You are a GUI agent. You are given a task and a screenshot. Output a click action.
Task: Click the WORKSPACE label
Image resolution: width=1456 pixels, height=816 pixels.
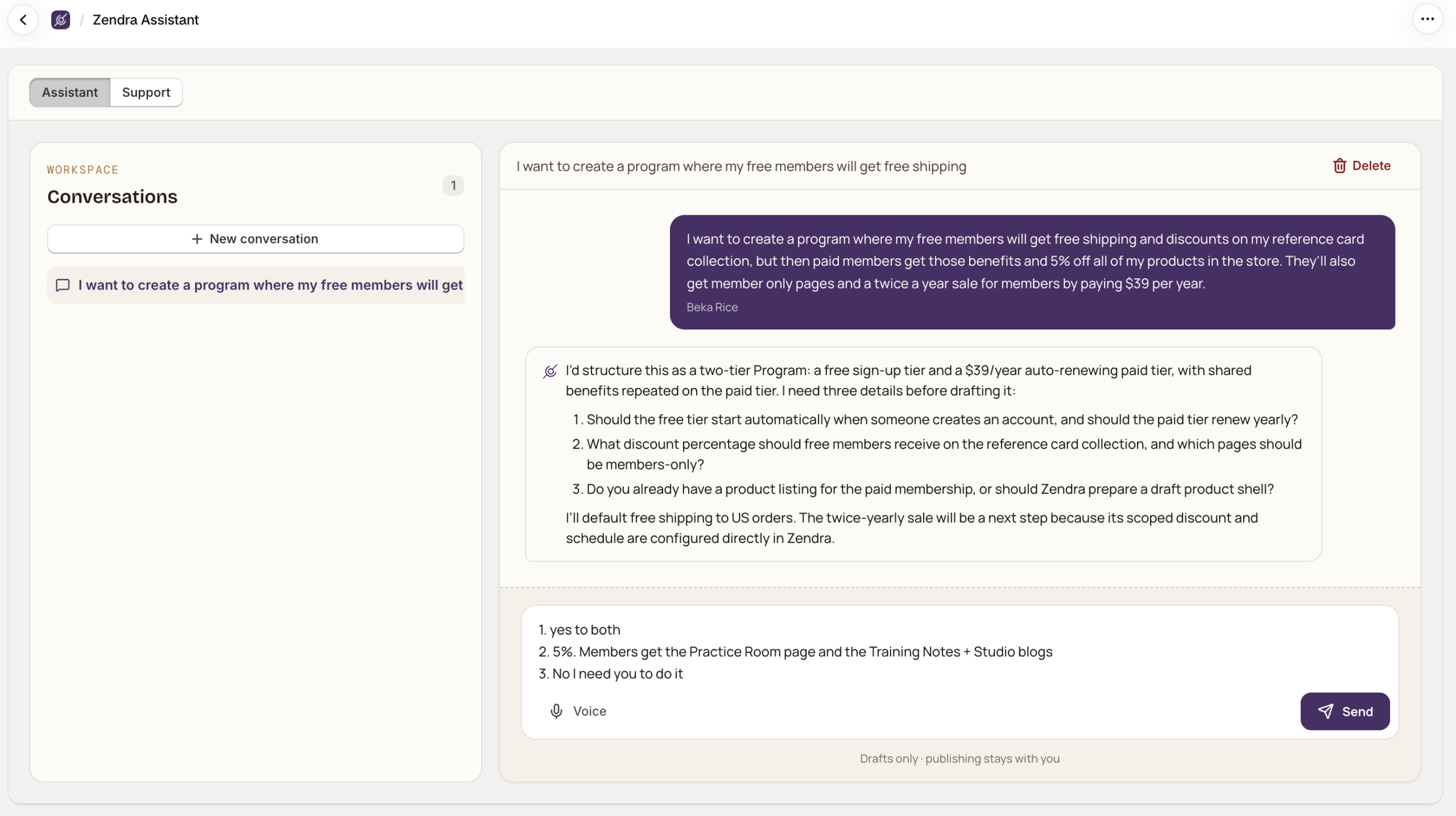pyautogui.click(x=83, y=170)
